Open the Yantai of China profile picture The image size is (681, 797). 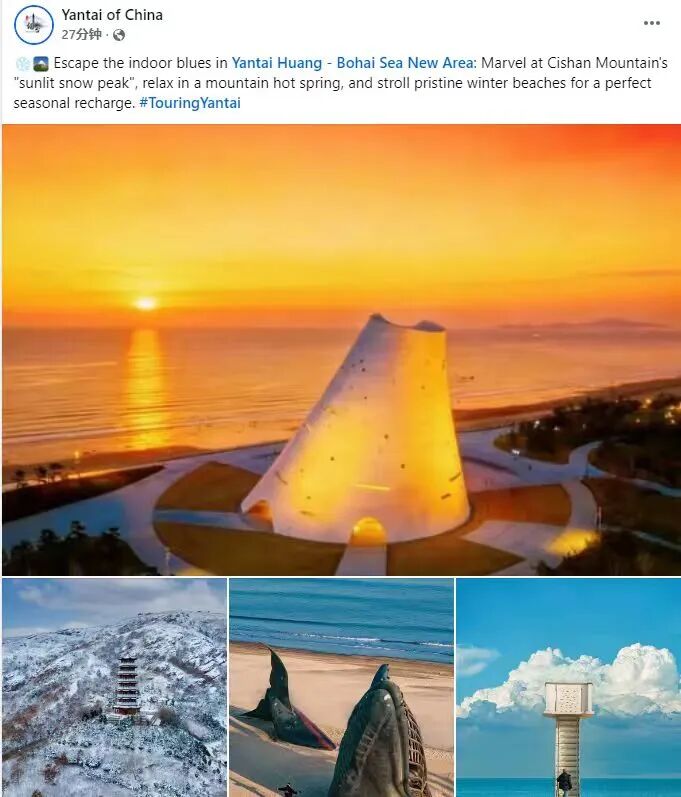[x=34, y=25]
